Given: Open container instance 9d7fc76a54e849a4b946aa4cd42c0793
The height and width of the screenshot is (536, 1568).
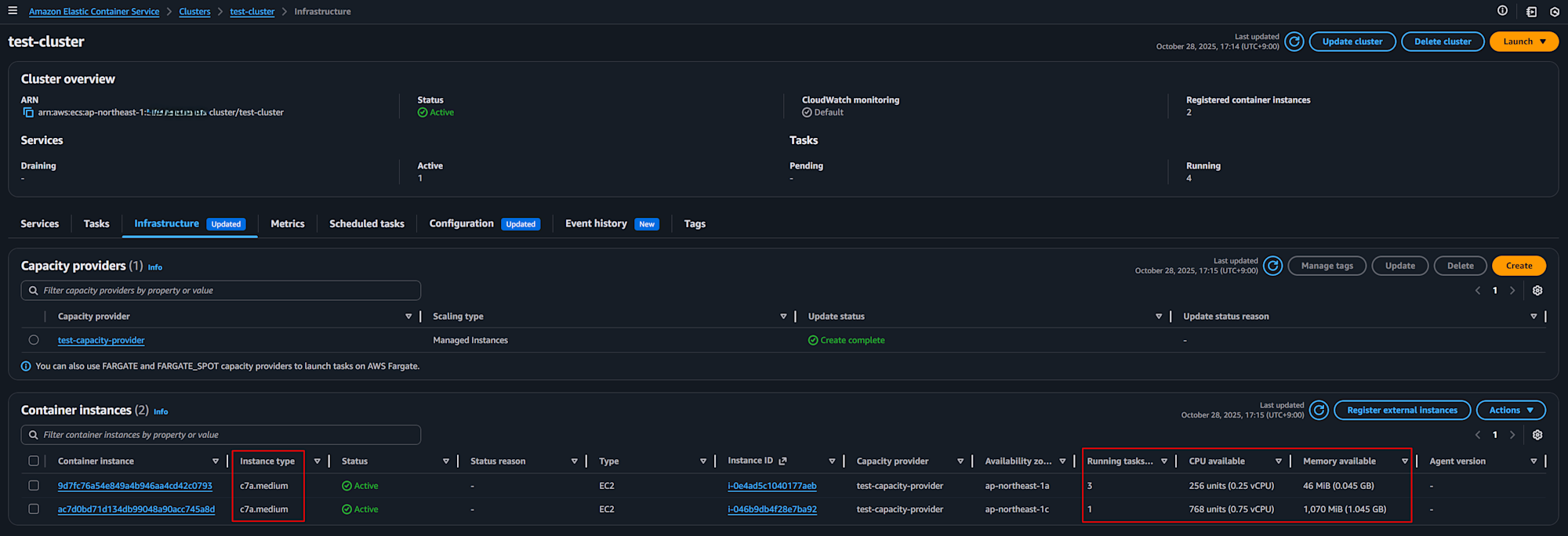Looking at the screenshot, I should 135,486.
